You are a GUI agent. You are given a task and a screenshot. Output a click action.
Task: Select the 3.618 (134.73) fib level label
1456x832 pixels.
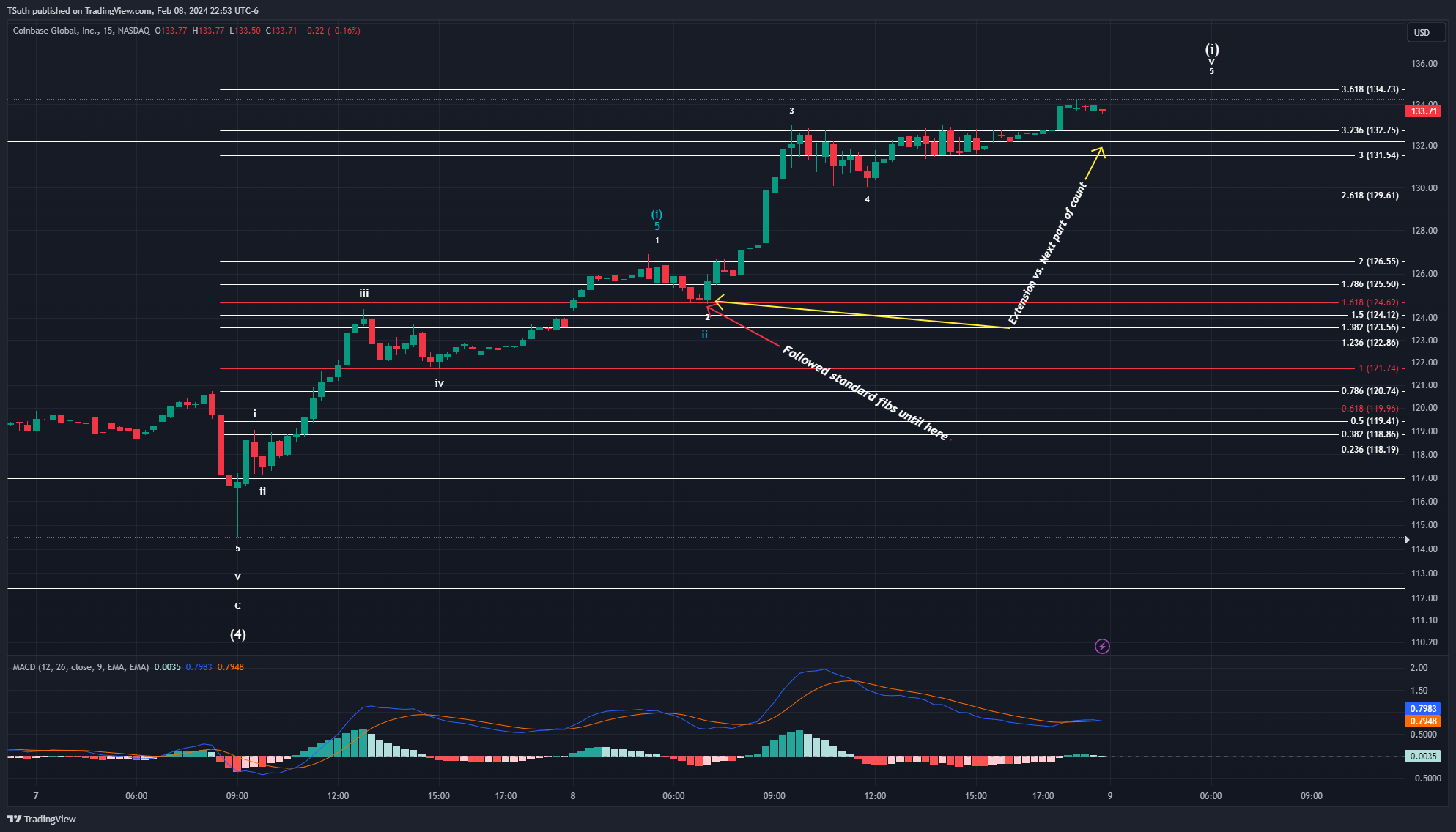point(1370,89)
